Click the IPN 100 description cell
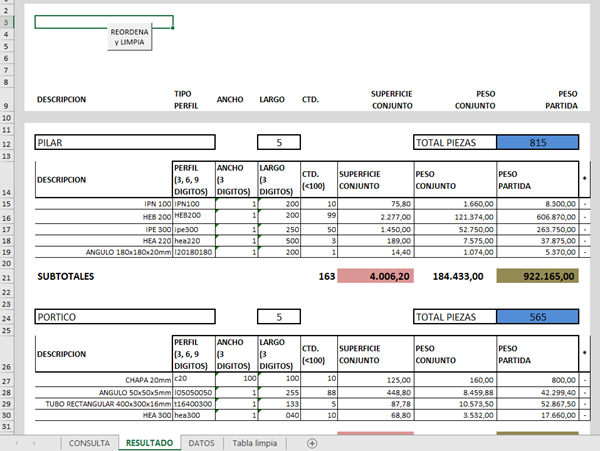 [104, 204]
